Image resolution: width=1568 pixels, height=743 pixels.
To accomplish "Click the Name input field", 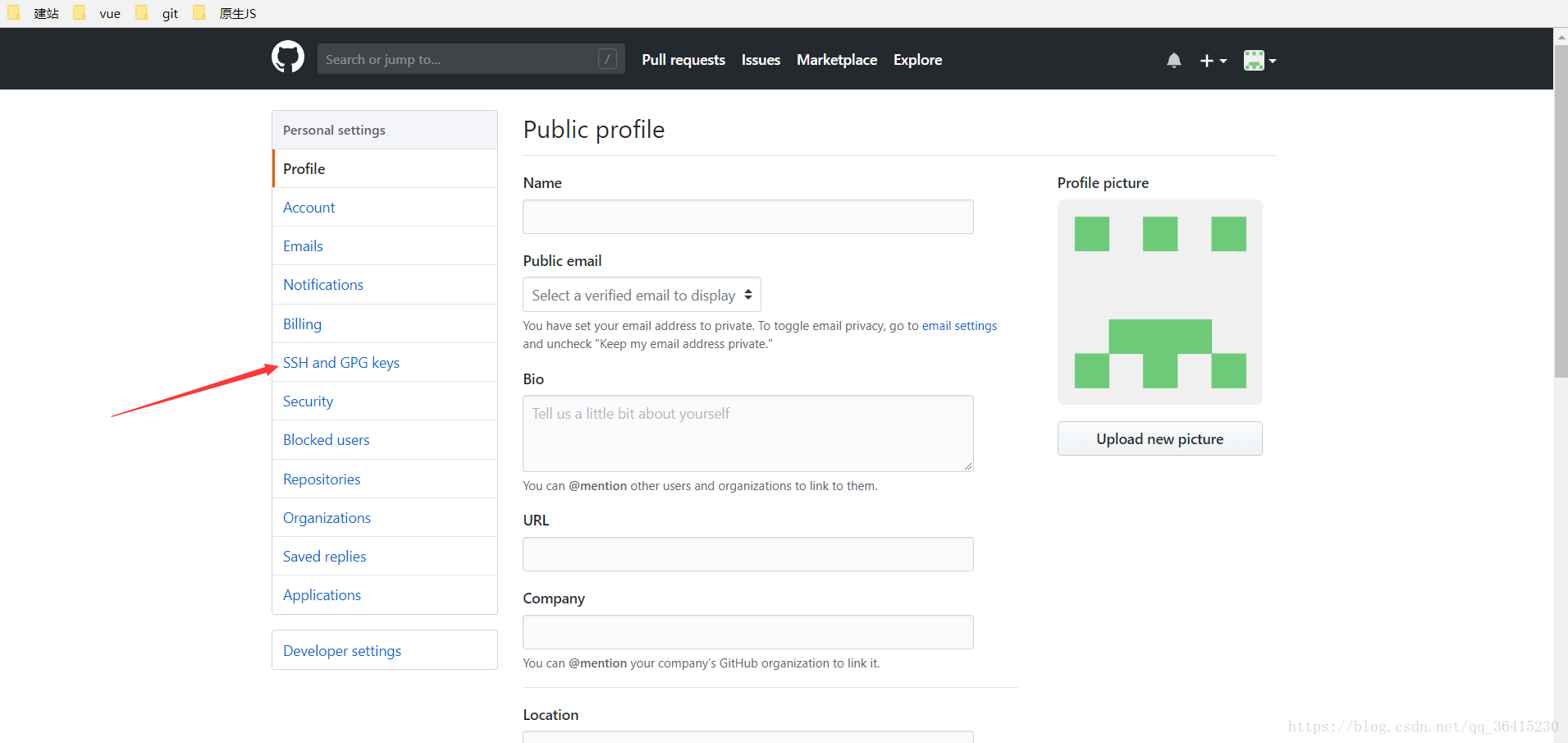I will pyautogui.click(x=748, y=217).
